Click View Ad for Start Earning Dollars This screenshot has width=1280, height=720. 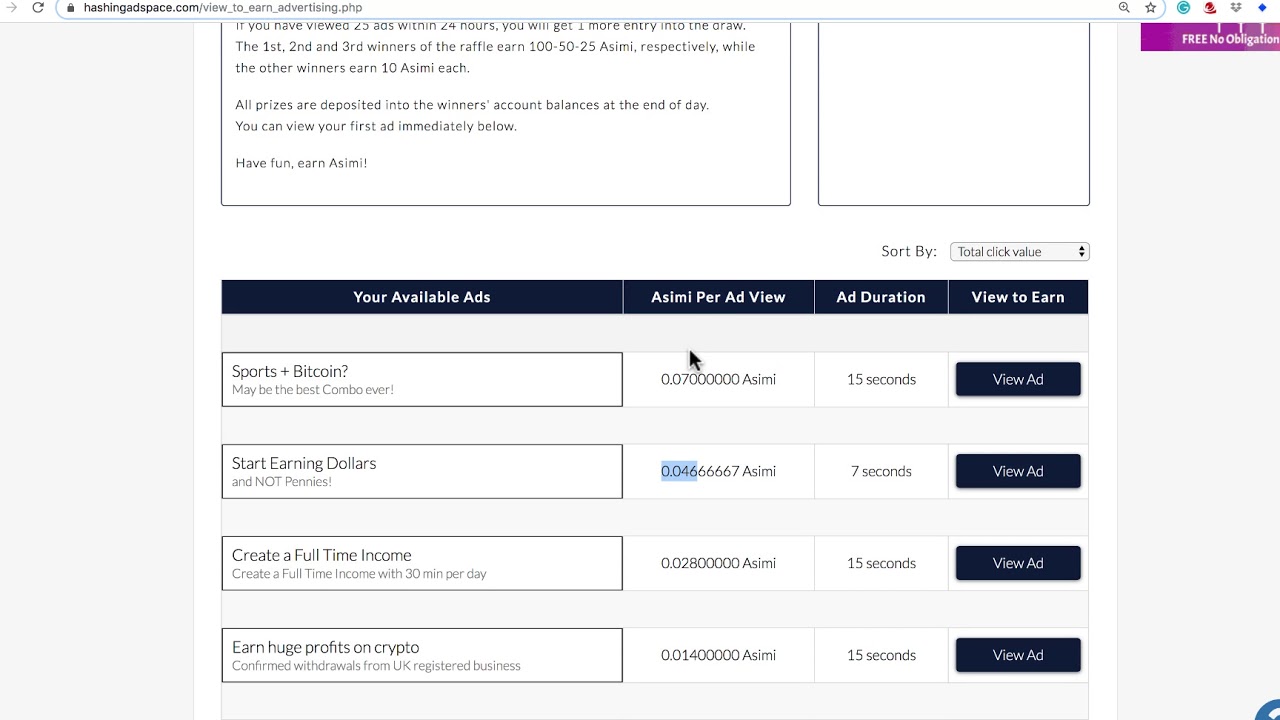click(1018, 471)
